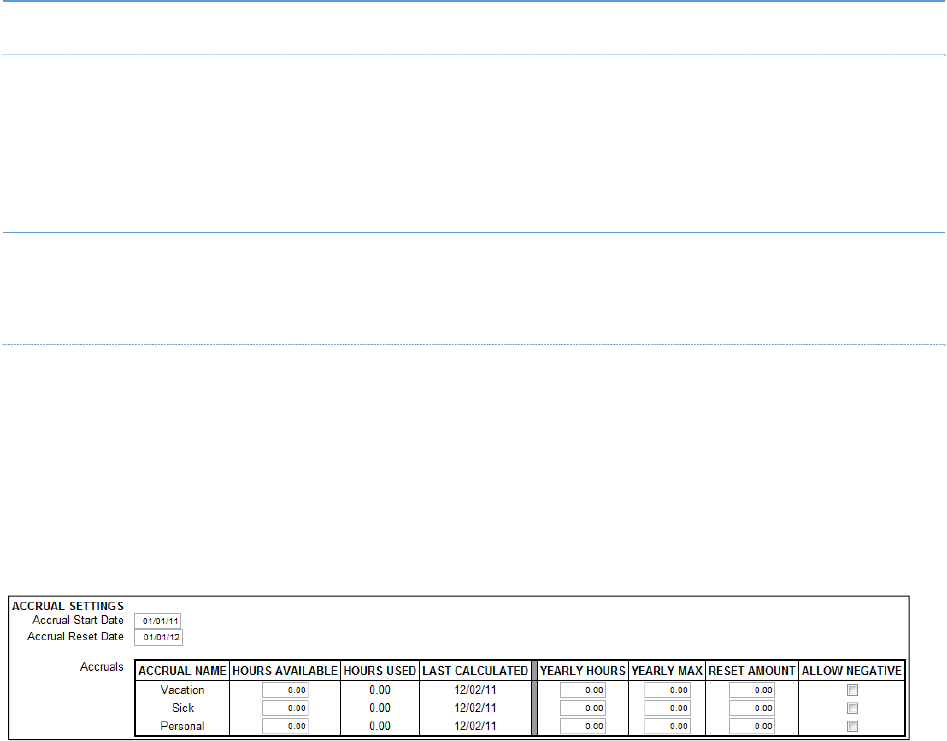Click the Personal accrual name
This screenshot has height=741, width=947.
pyautogui.click(x=182, y=726)
